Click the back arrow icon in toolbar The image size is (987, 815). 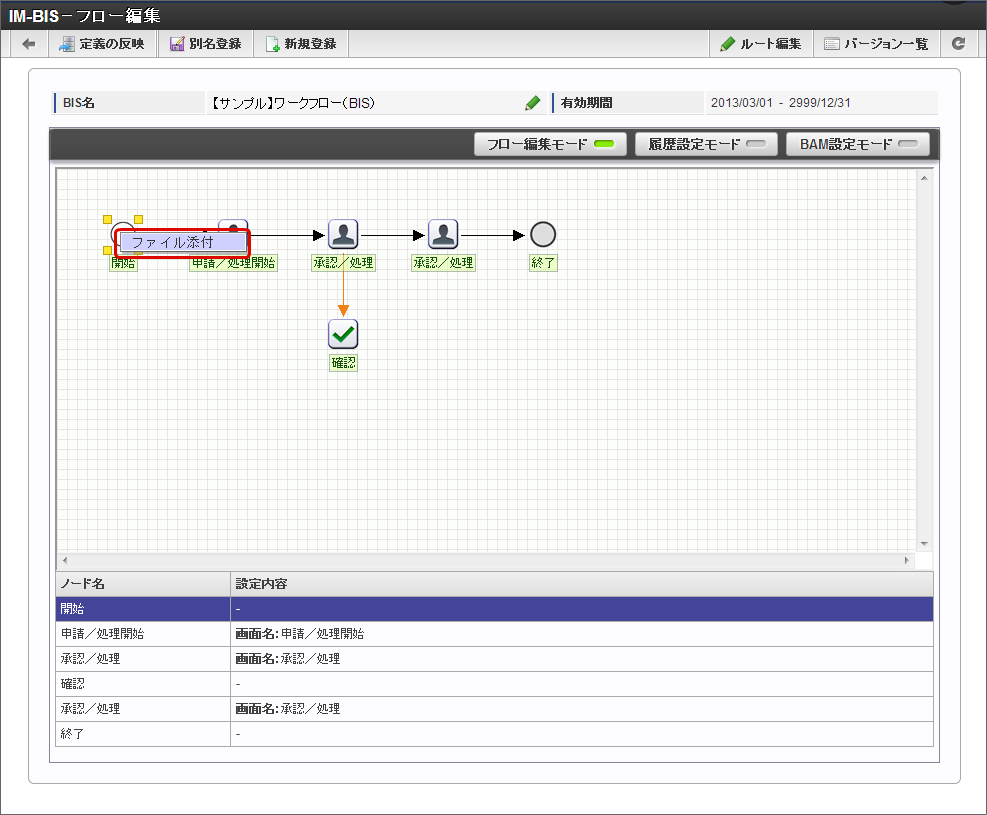29,44
